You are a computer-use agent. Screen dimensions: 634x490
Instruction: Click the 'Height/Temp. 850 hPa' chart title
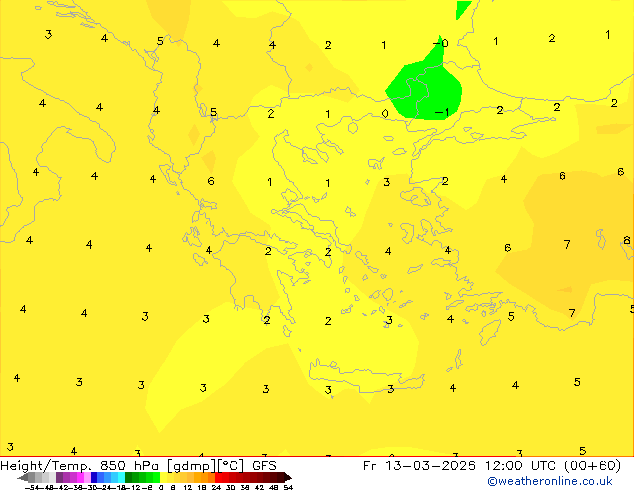pyautogui.click(x=80, y=465)
